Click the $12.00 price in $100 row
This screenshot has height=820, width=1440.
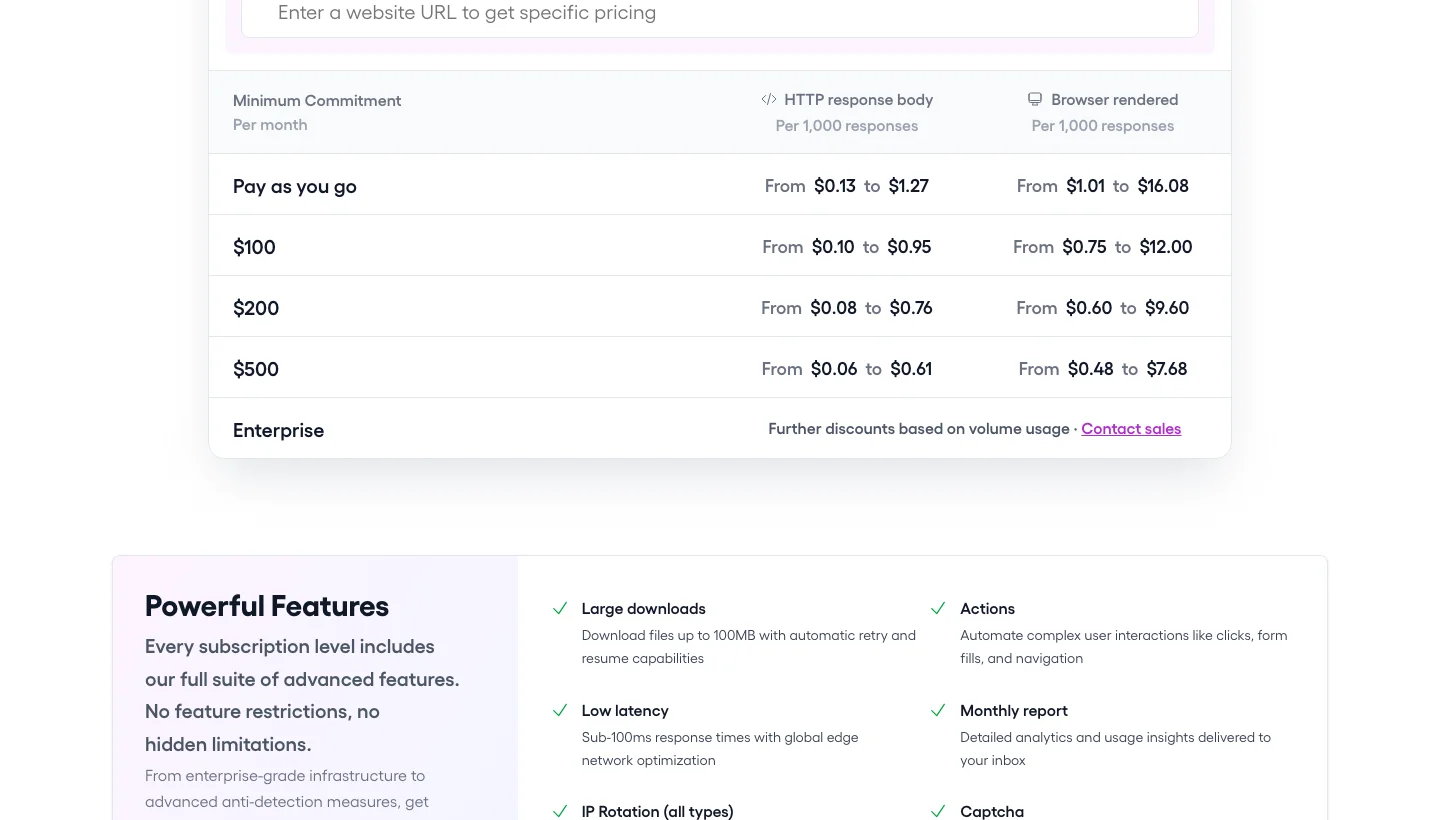tap(1166, 247)
